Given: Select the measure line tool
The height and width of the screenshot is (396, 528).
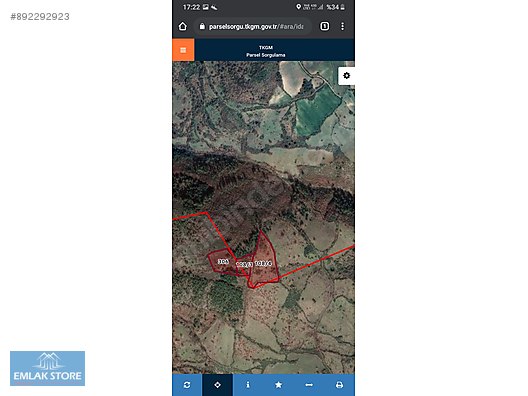Looking at the screenshot, I should pos(309,385).
